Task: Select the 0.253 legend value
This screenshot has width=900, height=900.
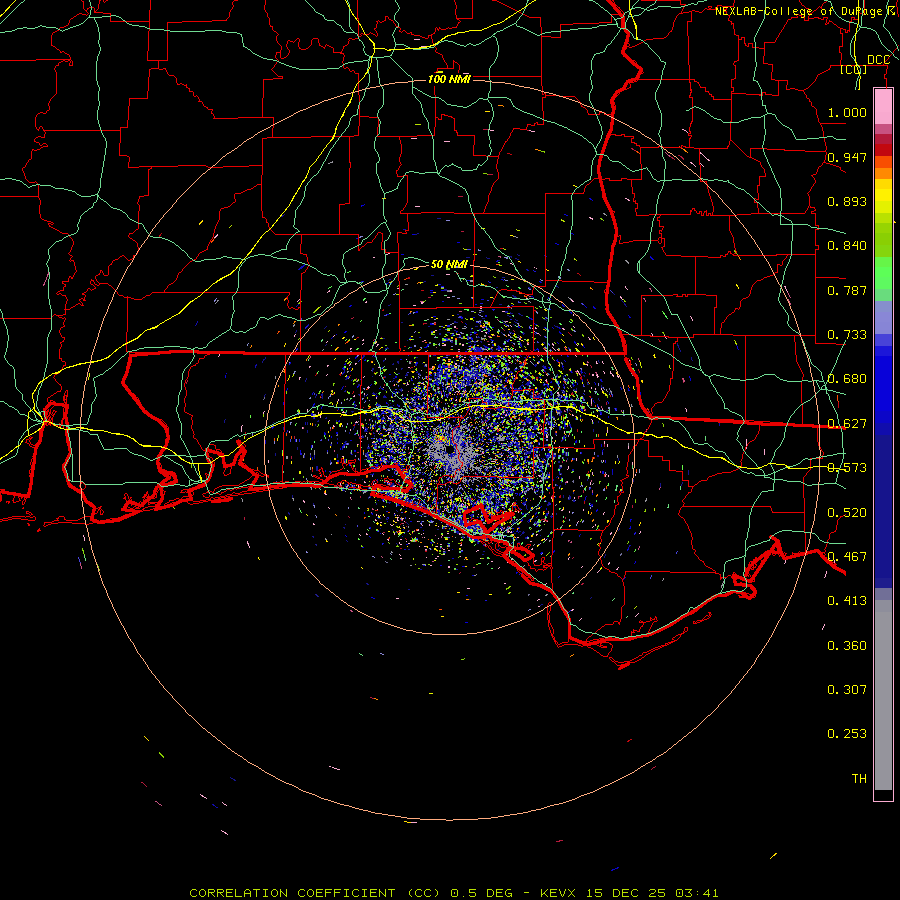Action: coord(847,734)
